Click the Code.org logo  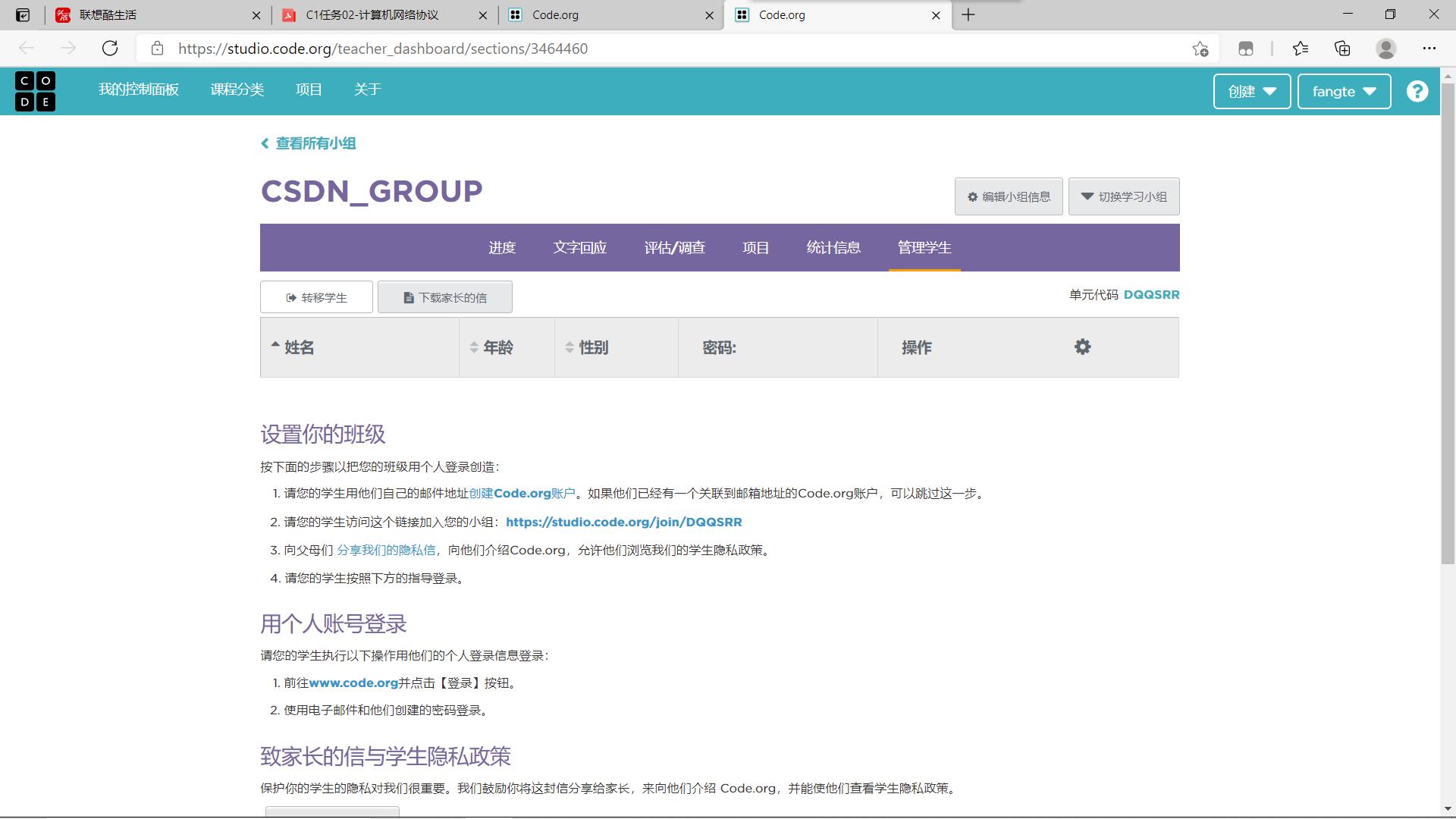(x=35, y=91)
